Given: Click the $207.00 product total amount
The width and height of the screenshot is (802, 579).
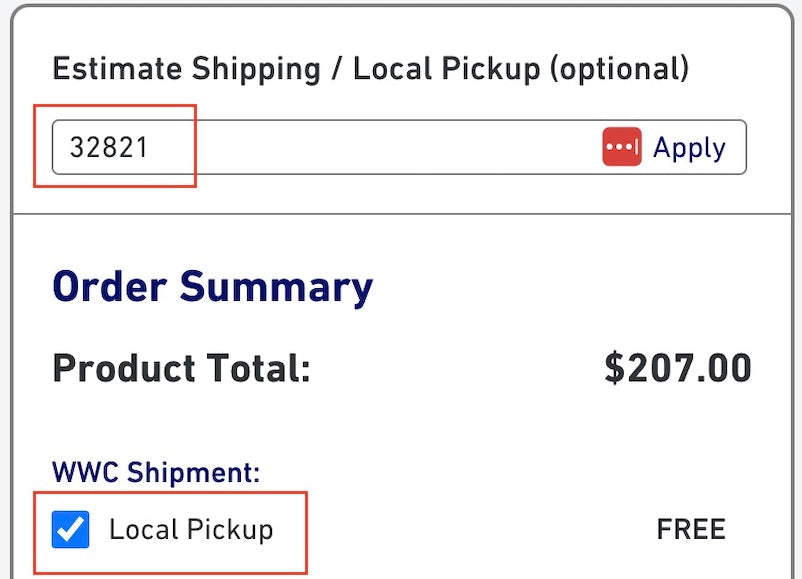Looking at the screenshot, I should tap(677, 369).
